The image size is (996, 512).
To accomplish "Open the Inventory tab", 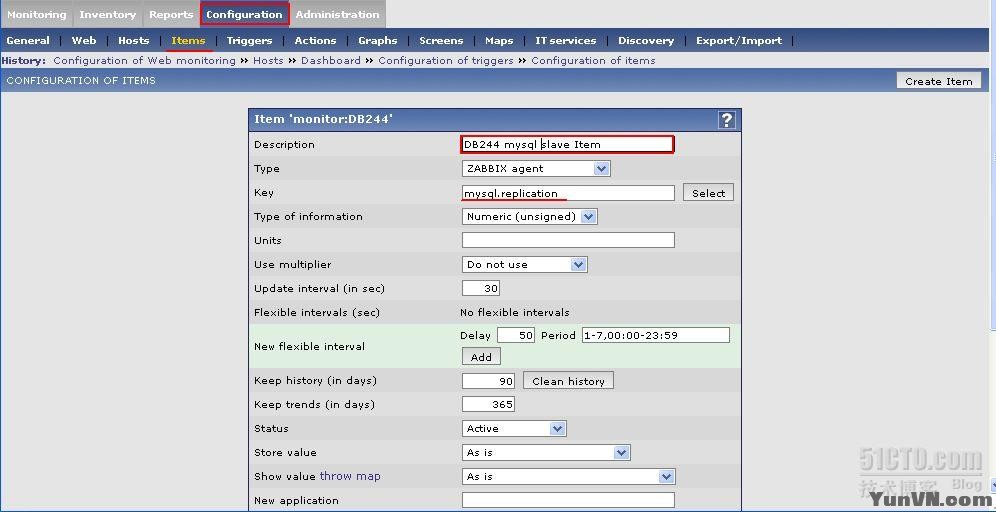I will pos(108,15).
